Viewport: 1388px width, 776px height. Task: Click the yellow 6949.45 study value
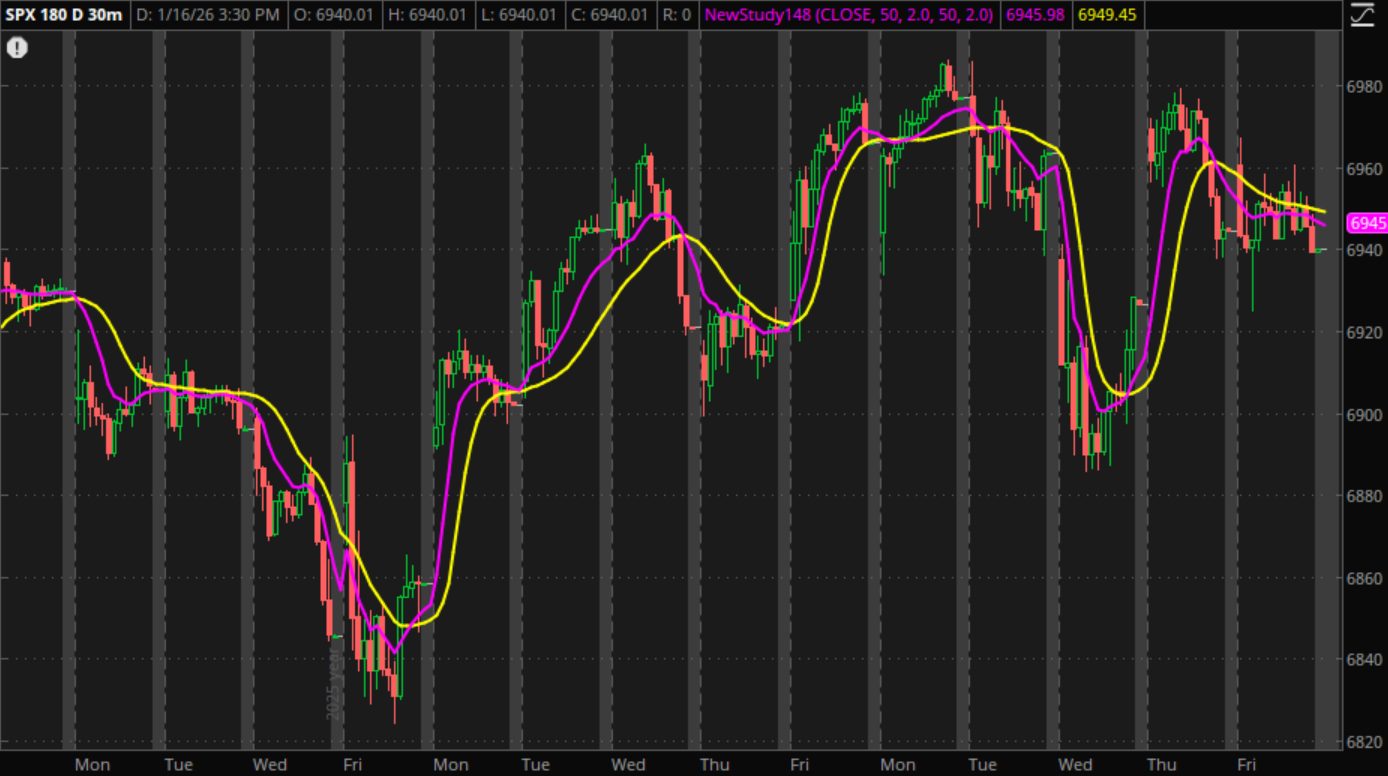(x=1107, y=15)
